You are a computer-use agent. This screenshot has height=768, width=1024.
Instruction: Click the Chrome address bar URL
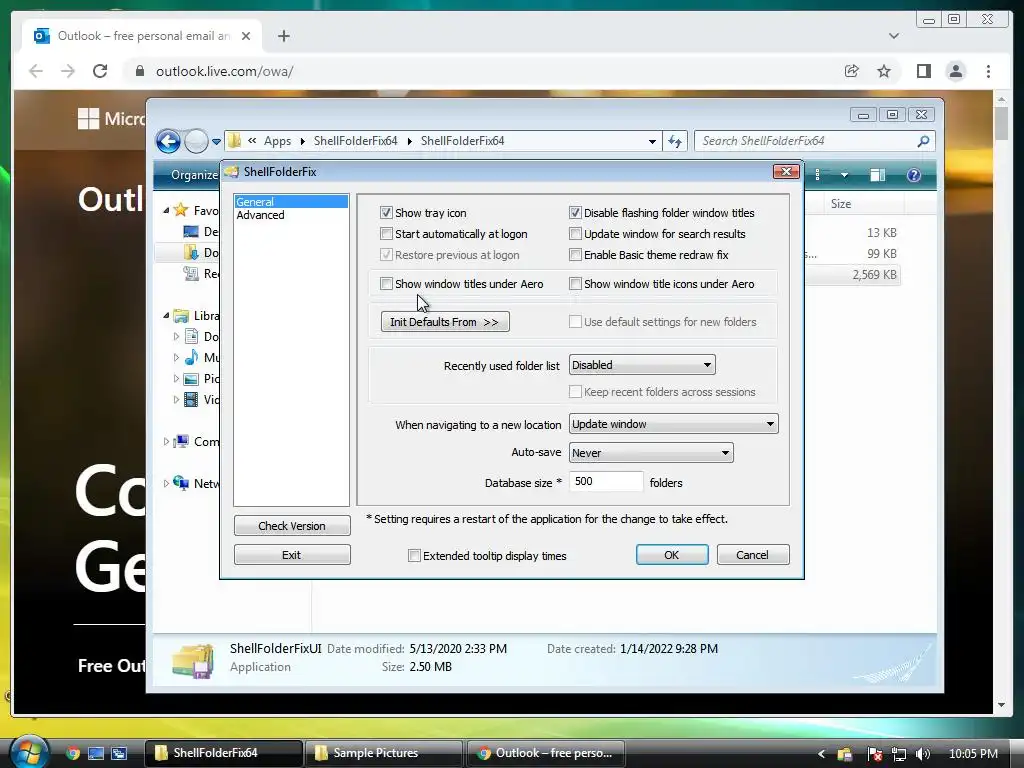coord(225,71)
